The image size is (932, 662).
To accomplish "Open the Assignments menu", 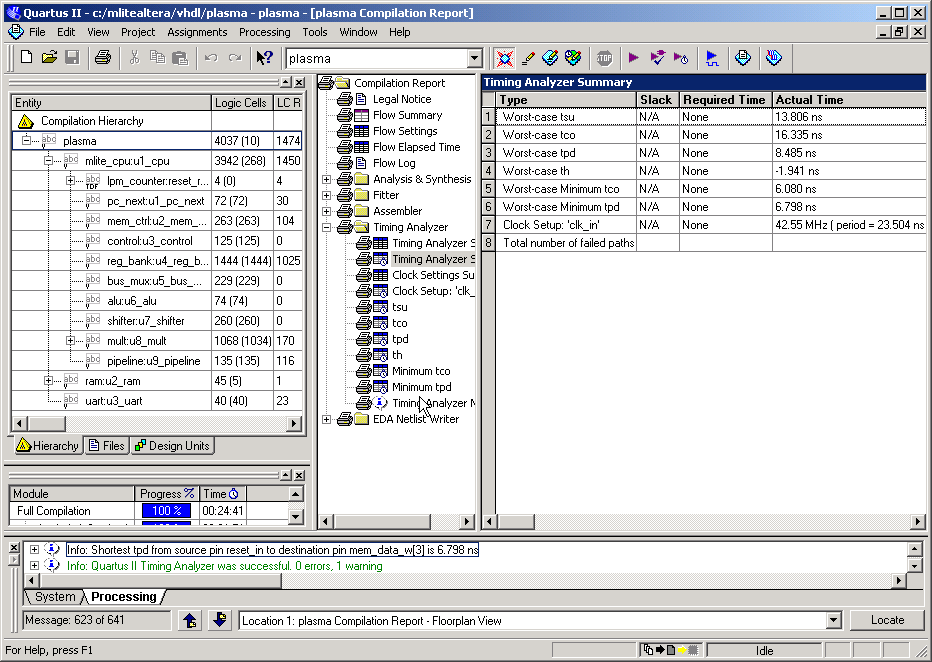I will [197, 32].
